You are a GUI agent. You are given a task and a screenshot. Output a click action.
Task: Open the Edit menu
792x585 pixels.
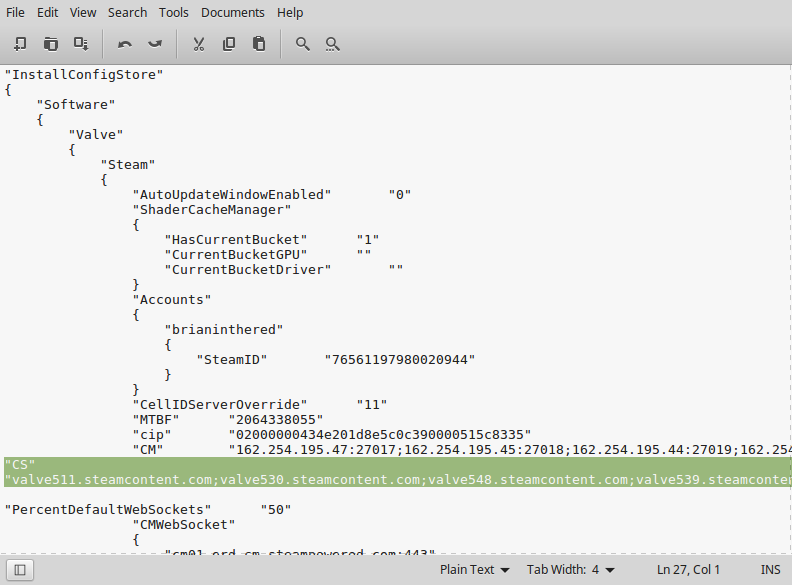click(47, 13)
